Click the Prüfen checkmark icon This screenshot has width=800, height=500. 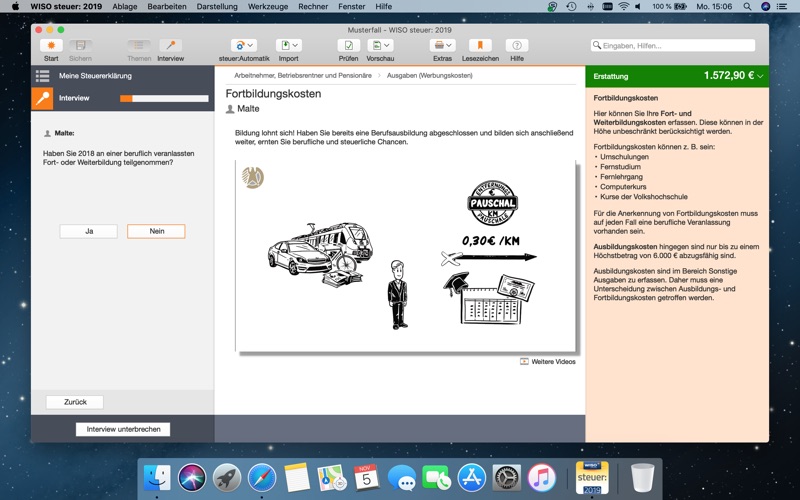pyautogui.click(x=348, y=46)
